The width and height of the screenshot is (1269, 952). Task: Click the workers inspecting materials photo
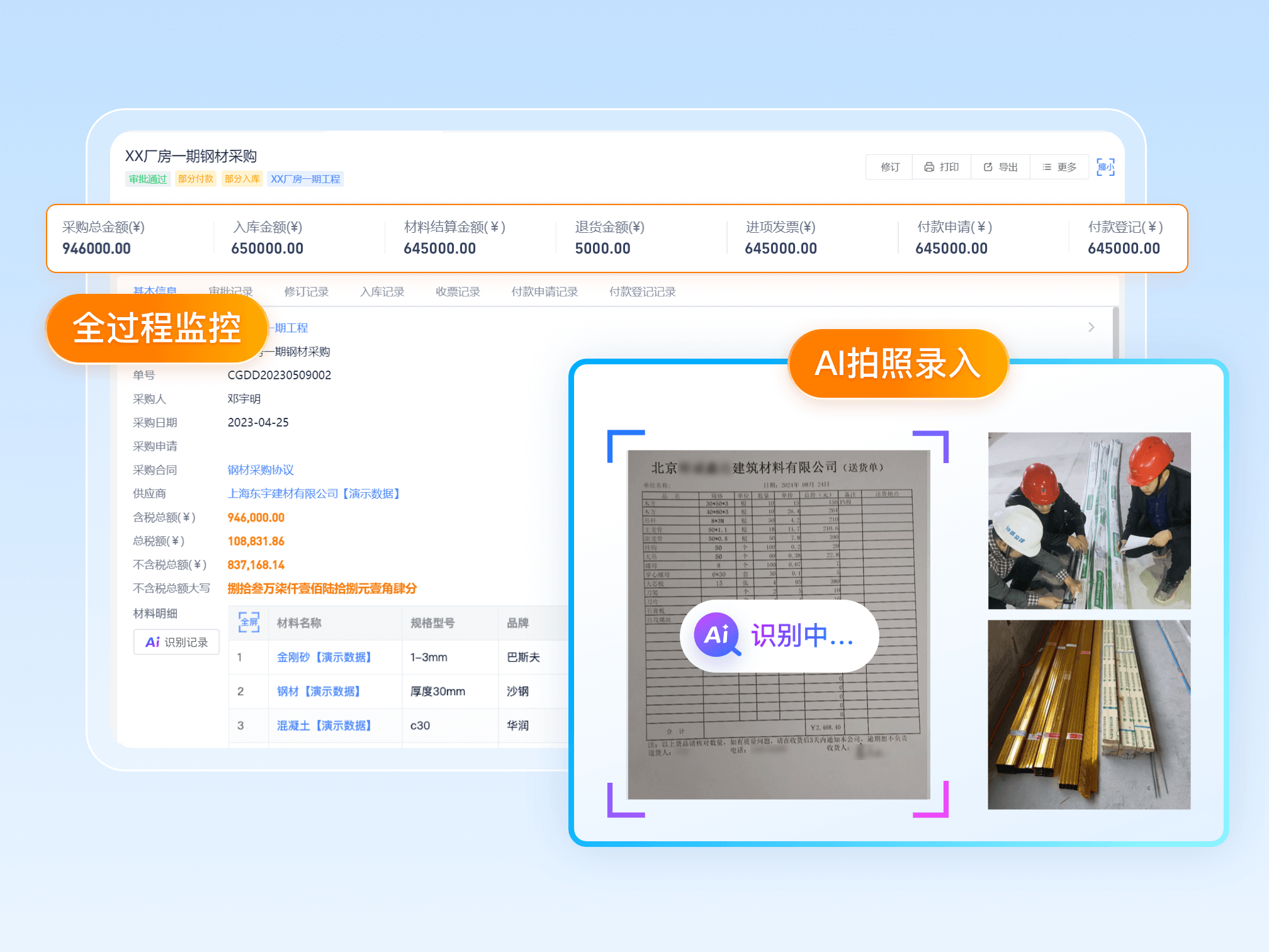[1089, 520]
